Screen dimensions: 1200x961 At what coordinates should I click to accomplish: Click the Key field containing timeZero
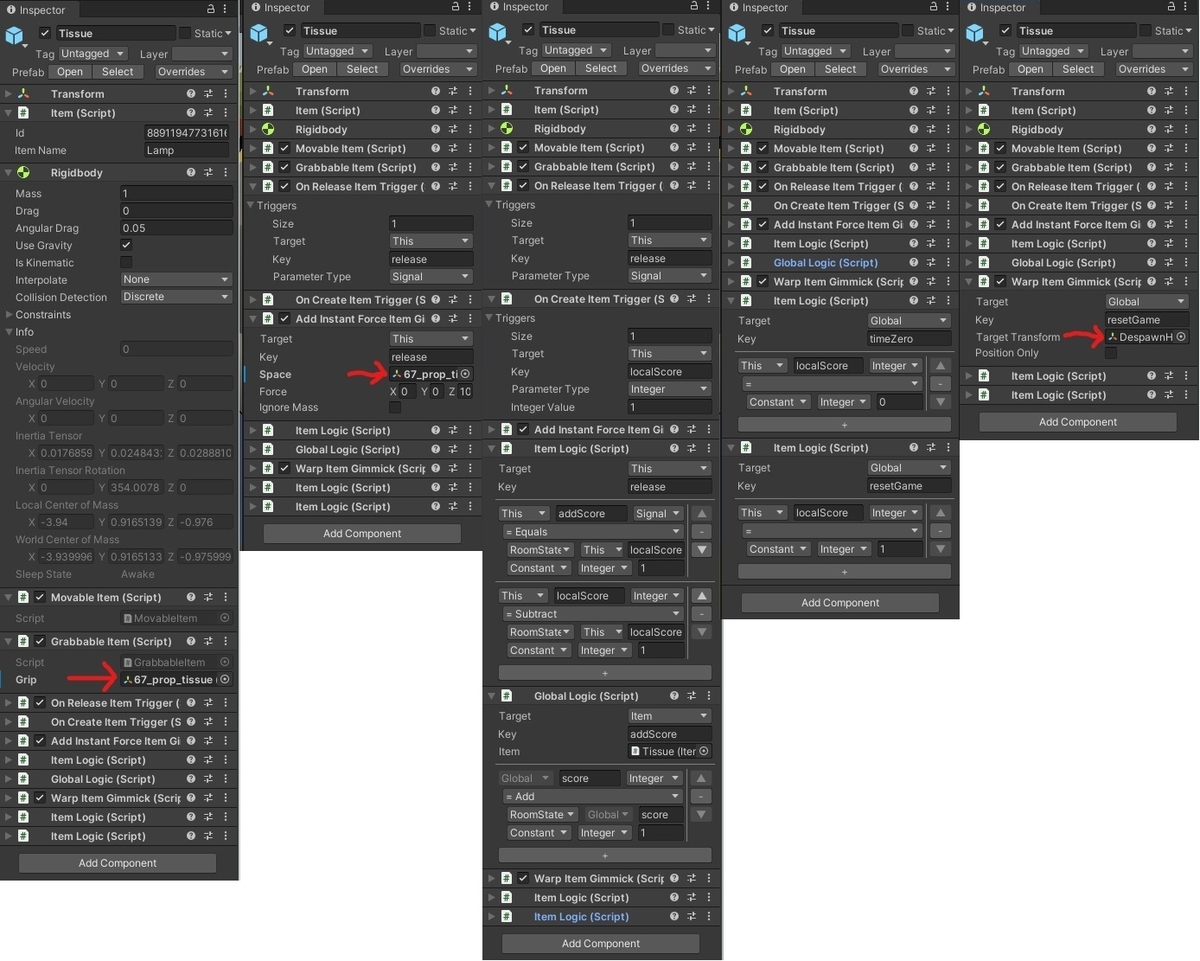[x=910, y=340]
